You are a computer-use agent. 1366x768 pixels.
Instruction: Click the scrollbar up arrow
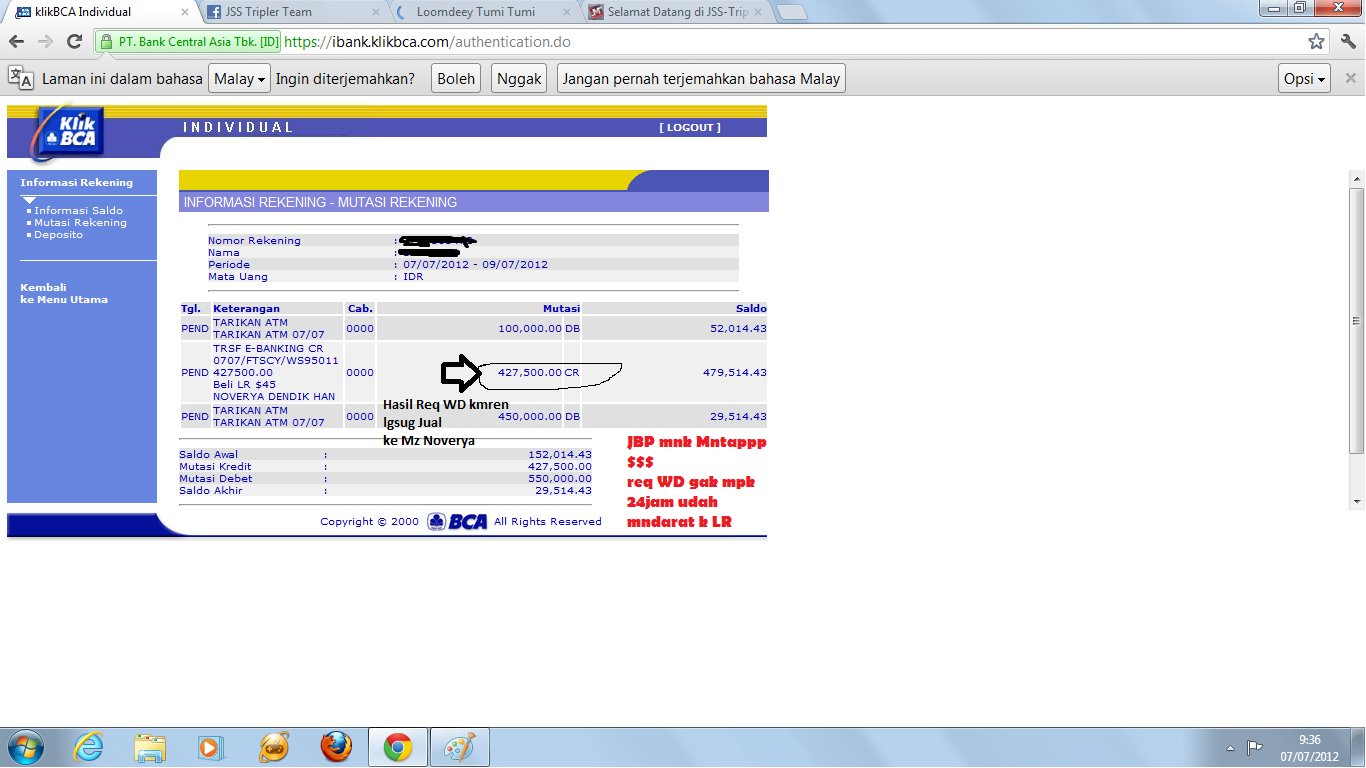point(1356,177)
